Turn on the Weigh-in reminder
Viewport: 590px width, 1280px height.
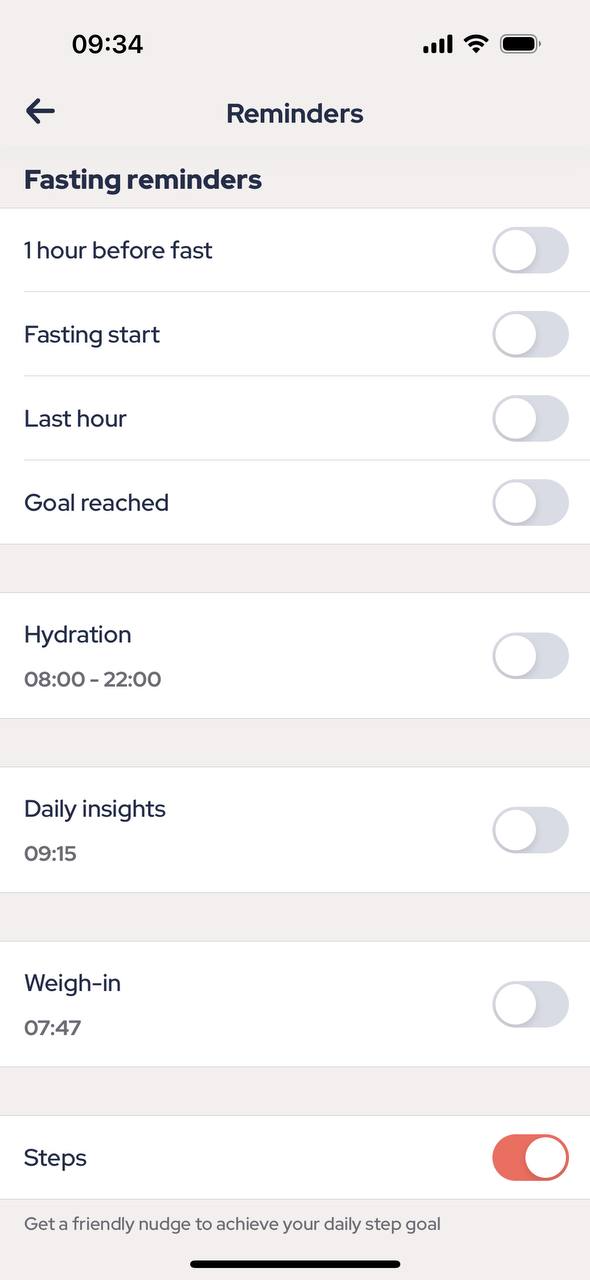[x=531, y=1004]
